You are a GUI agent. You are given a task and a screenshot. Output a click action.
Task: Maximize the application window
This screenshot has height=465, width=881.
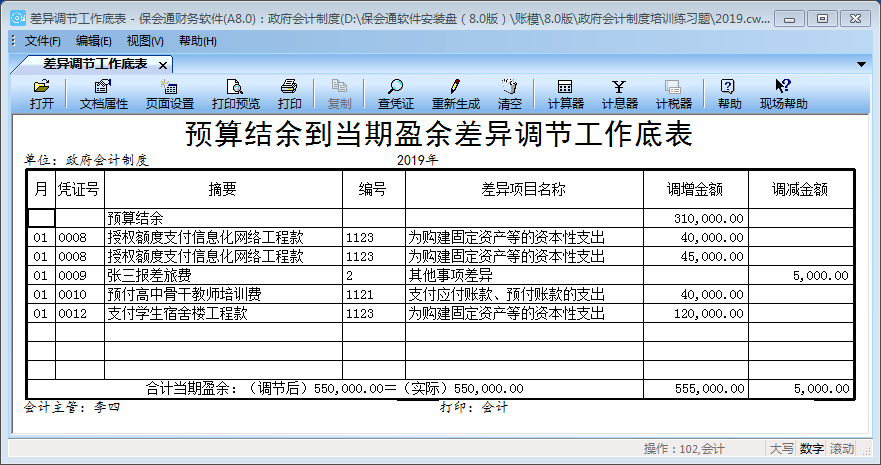click(x=822, y=19)
